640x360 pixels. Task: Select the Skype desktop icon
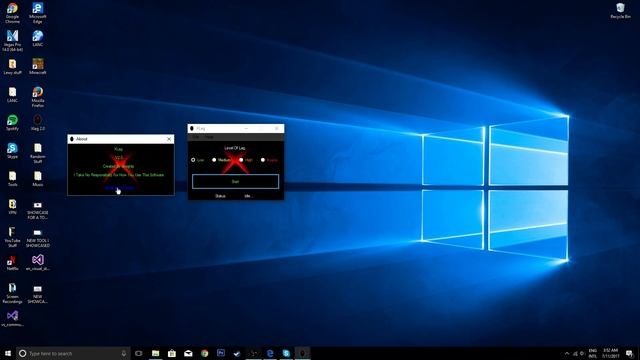[12, 151]
